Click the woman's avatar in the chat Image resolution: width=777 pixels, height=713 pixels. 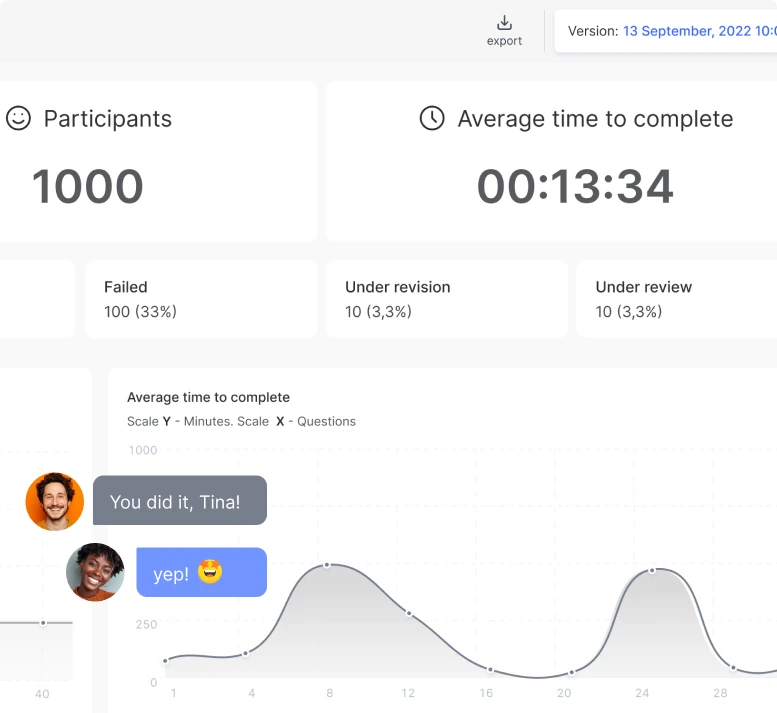pos(95,572)
